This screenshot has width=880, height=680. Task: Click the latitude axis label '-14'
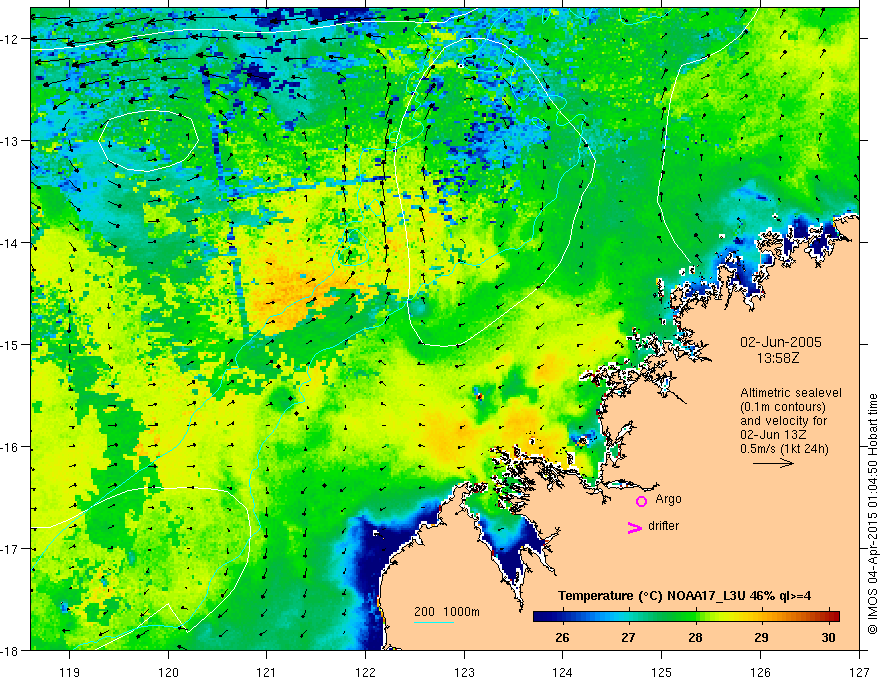tap(11, 243)
